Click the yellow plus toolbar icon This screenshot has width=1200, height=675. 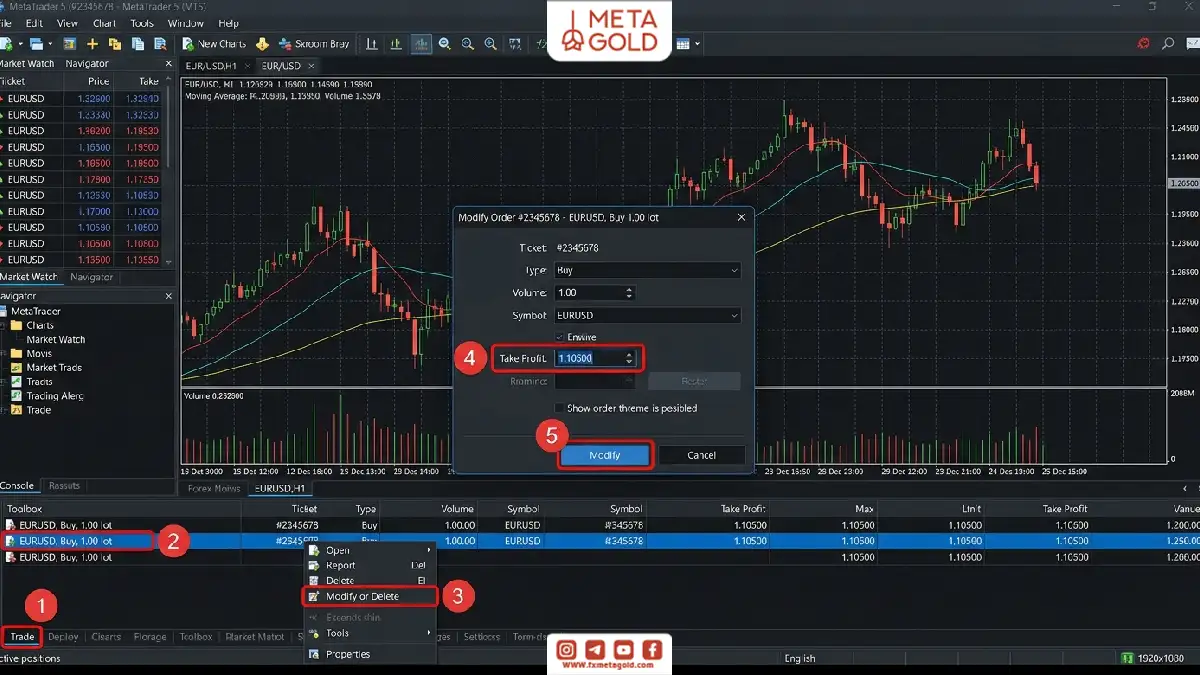pyautogui.click(x=93, y=44)
